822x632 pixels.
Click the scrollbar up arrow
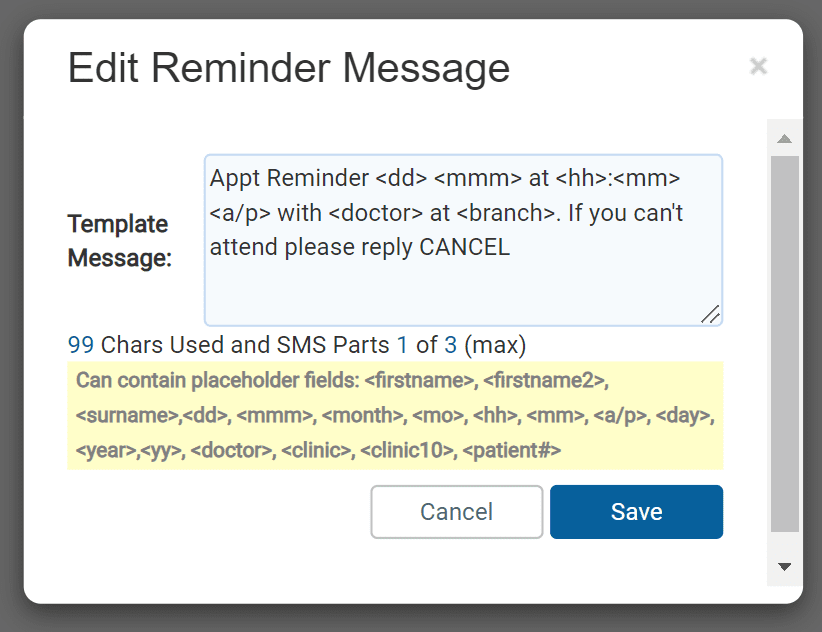coord(784,138)
